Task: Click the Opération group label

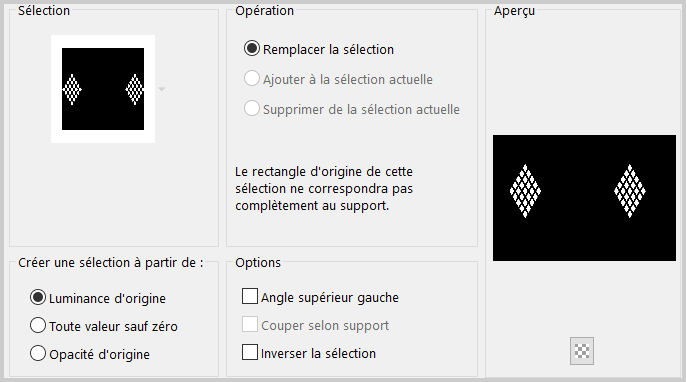Action: coord(265,11)
